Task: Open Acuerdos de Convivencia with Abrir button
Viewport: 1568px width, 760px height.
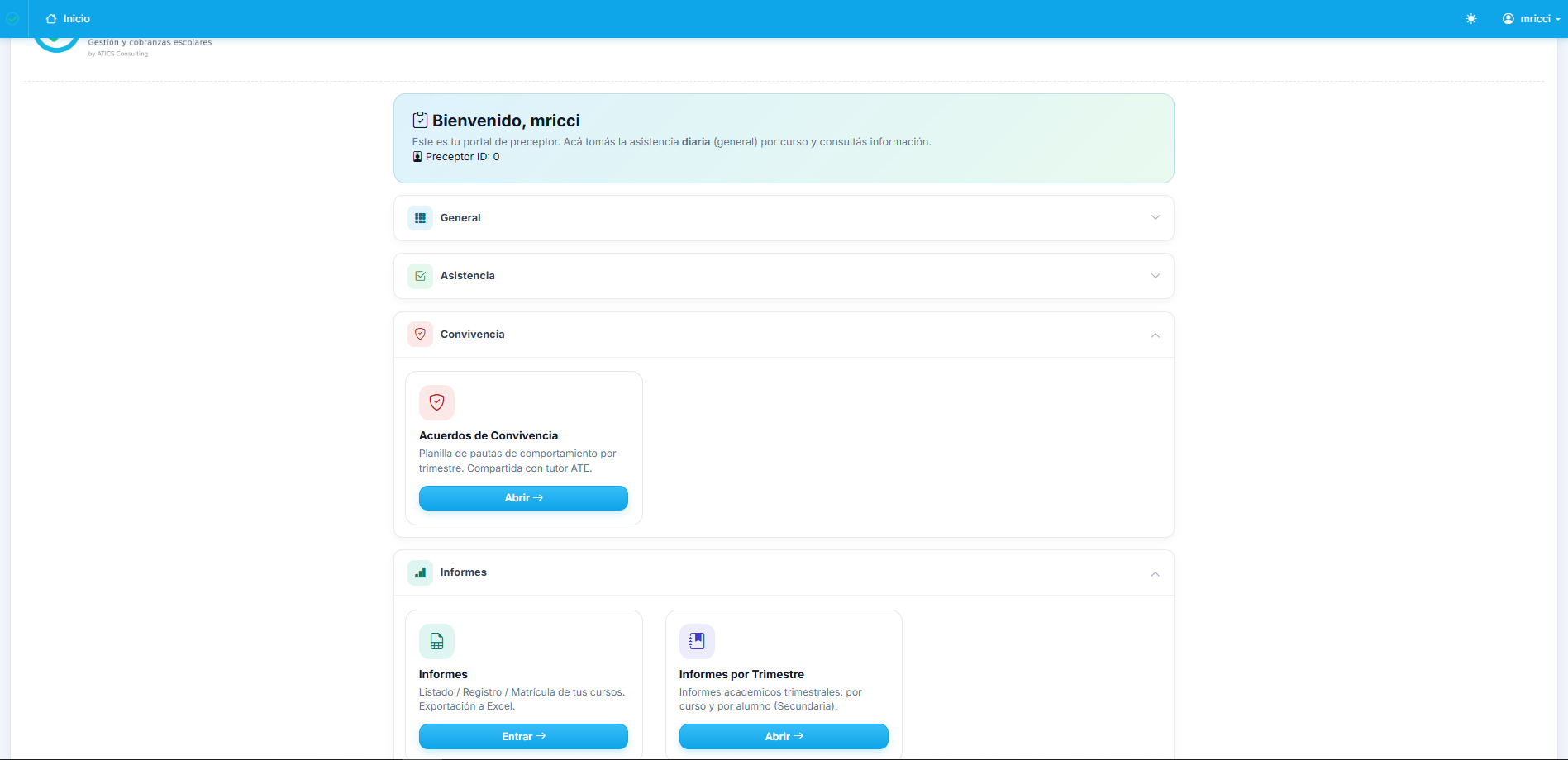Action: [523, 498]
